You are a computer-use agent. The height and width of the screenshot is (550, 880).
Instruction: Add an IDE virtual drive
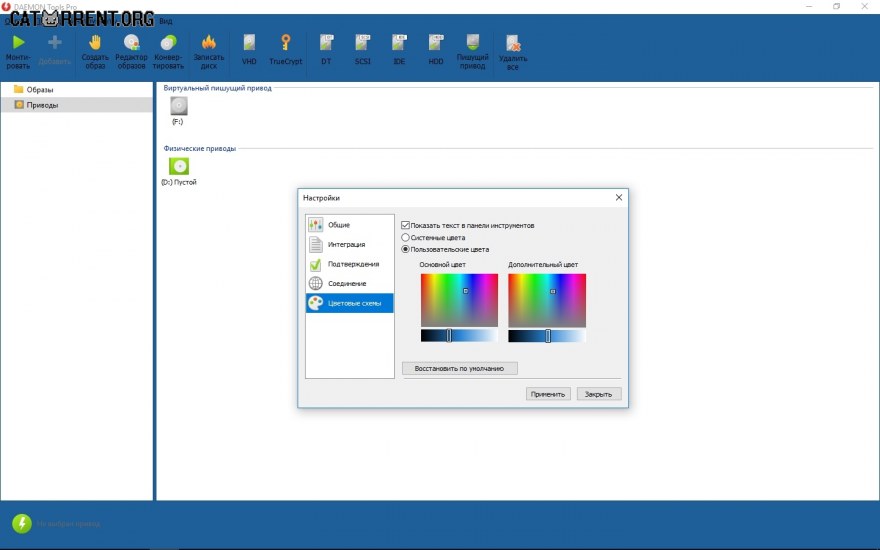click(x=399, y=50)
